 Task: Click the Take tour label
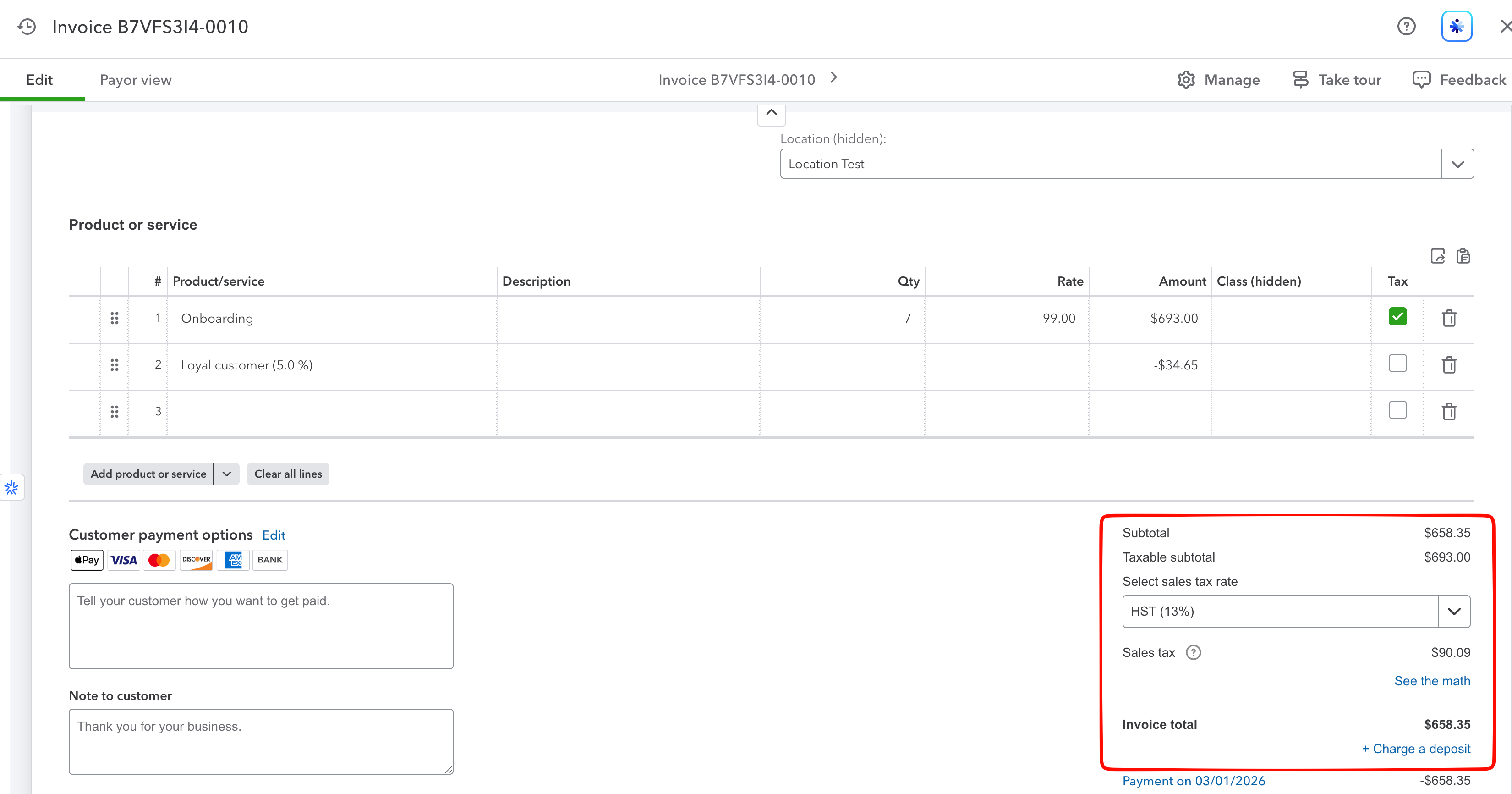(x=1350, y=80)
